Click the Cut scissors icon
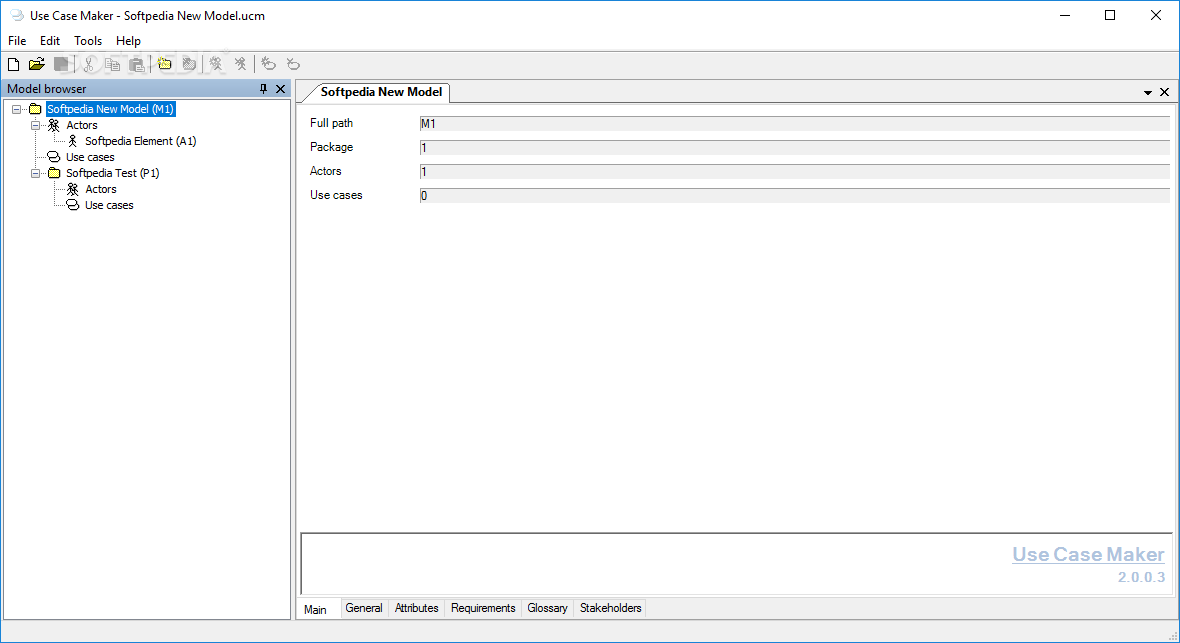 [x=89, y=65]
